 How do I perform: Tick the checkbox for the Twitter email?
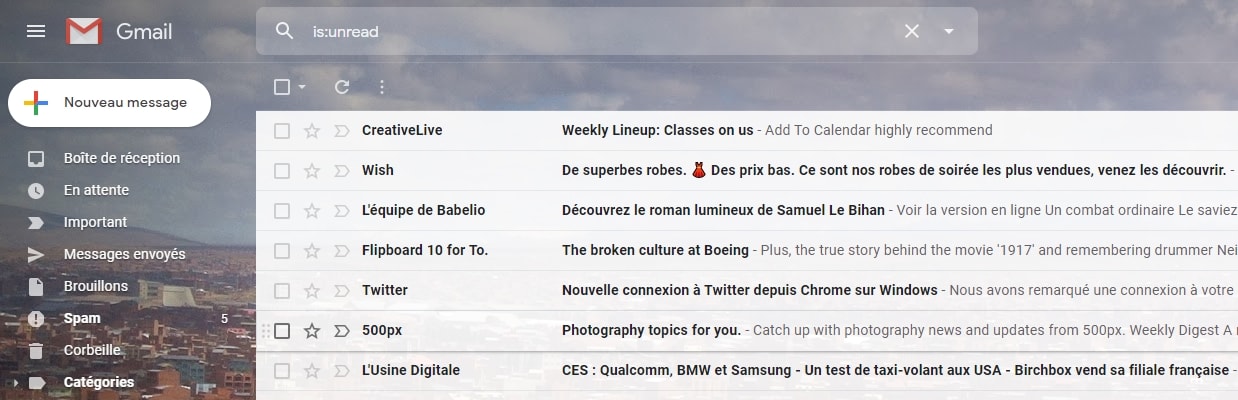point(282,291)
